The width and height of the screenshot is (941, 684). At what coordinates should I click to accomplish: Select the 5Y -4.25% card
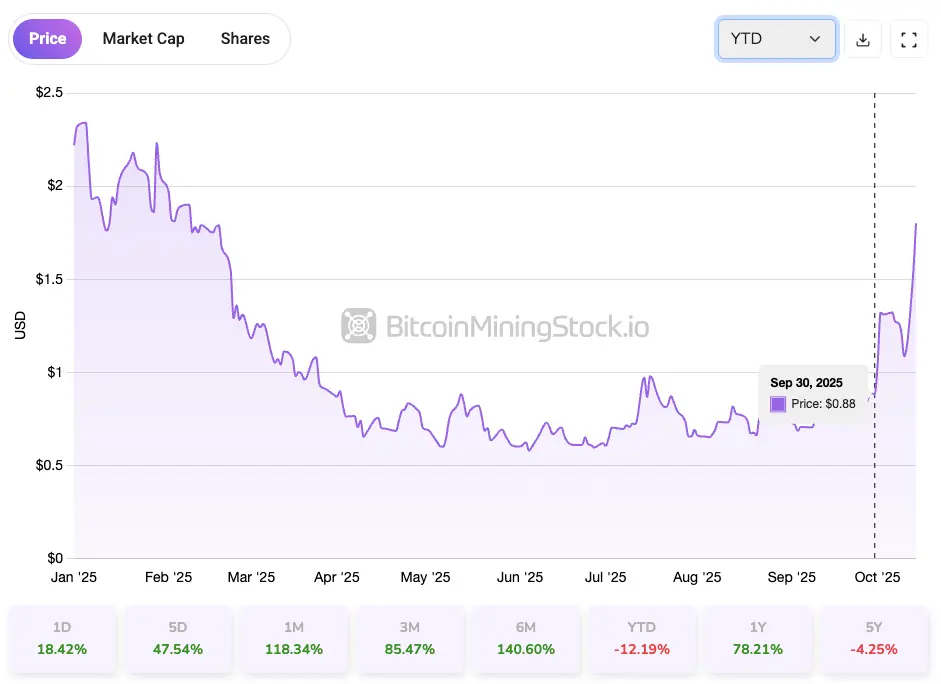click(873, 638)
